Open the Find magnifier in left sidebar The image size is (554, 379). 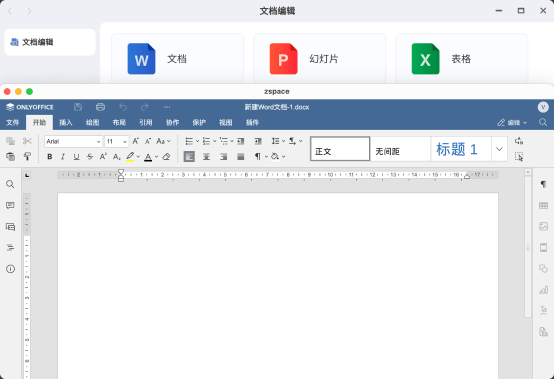click(10, 184)
